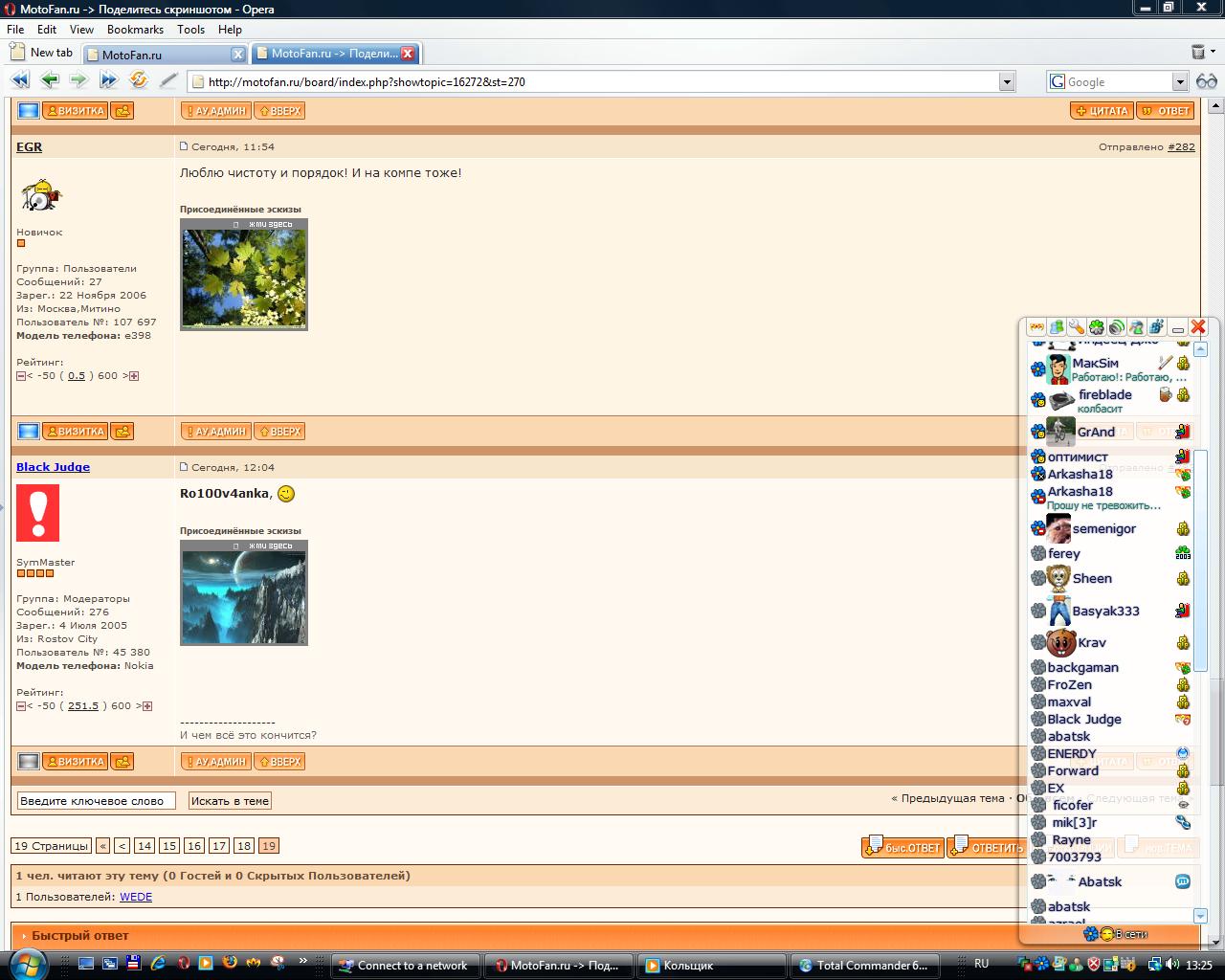Image resolution: width=1225 pixels, height=980 pixels.
Task: Click the ОТВЕТ reply button at top
Action: 1166,111
